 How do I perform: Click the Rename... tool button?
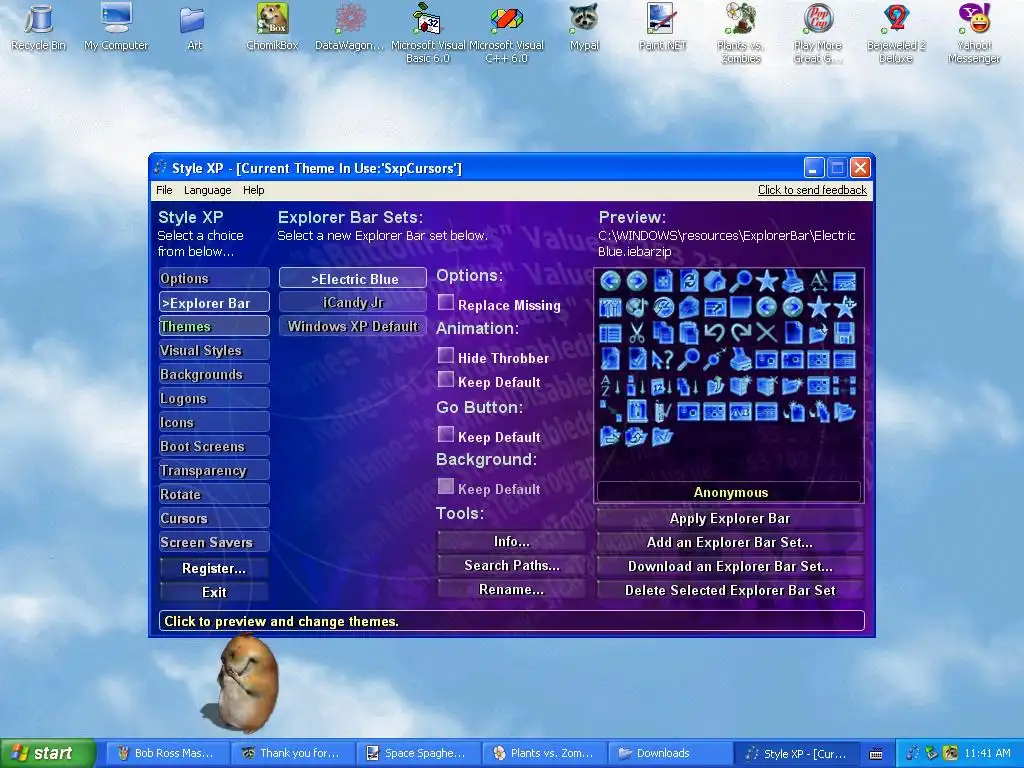coord(511,590)
